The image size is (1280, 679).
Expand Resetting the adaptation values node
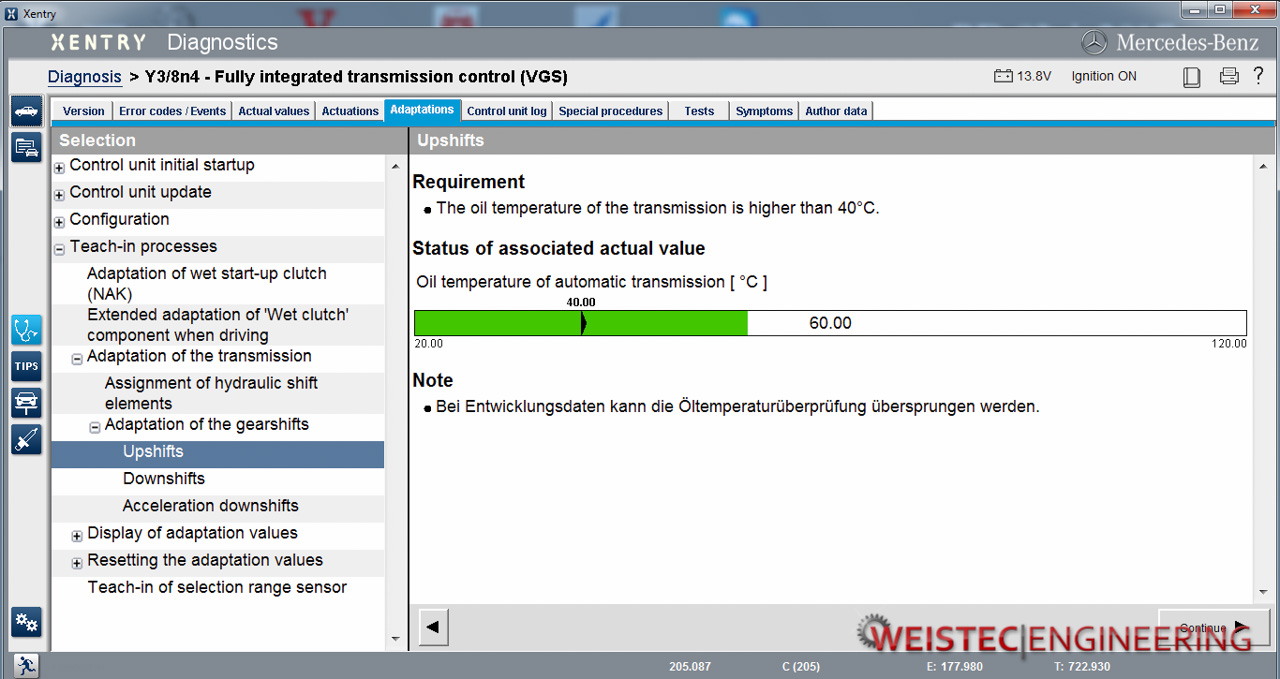point(77,563)
